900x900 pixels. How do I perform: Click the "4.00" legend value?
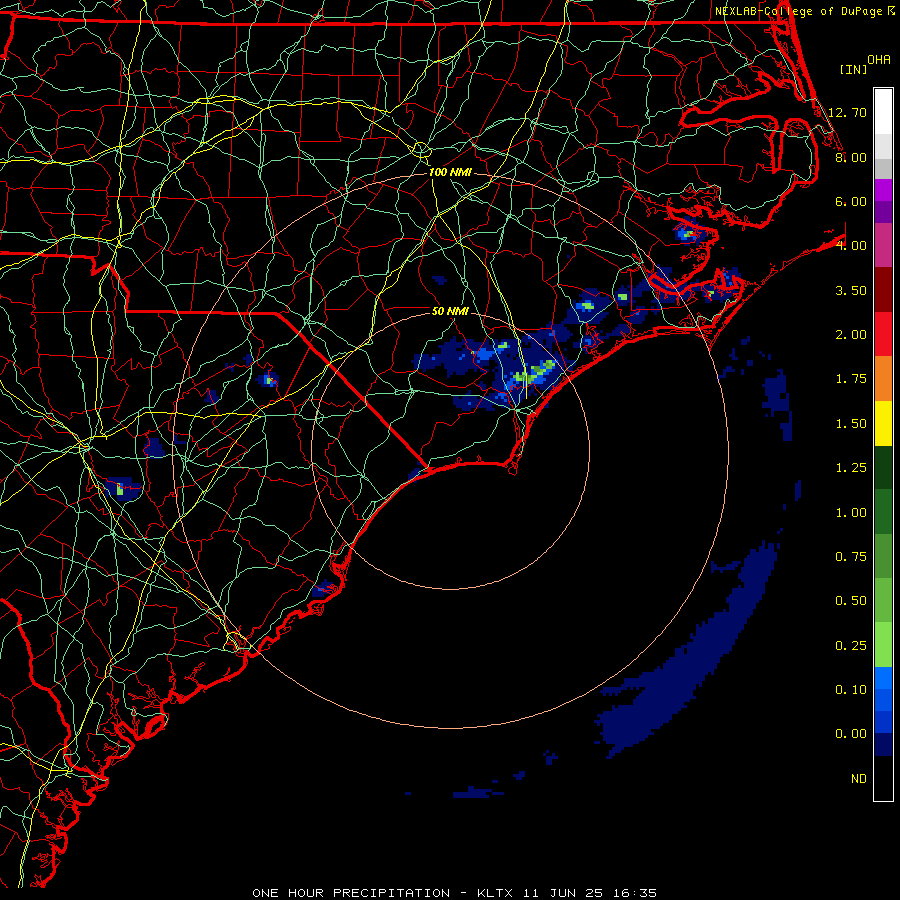[x=851, y=246]
